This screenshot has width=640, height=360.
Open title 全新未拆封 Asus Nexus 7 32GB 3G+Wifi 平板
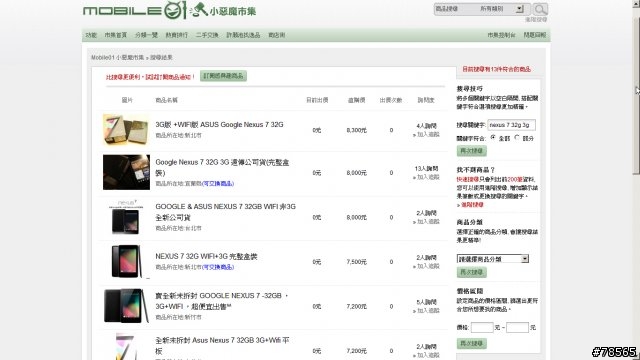[222, 345]
